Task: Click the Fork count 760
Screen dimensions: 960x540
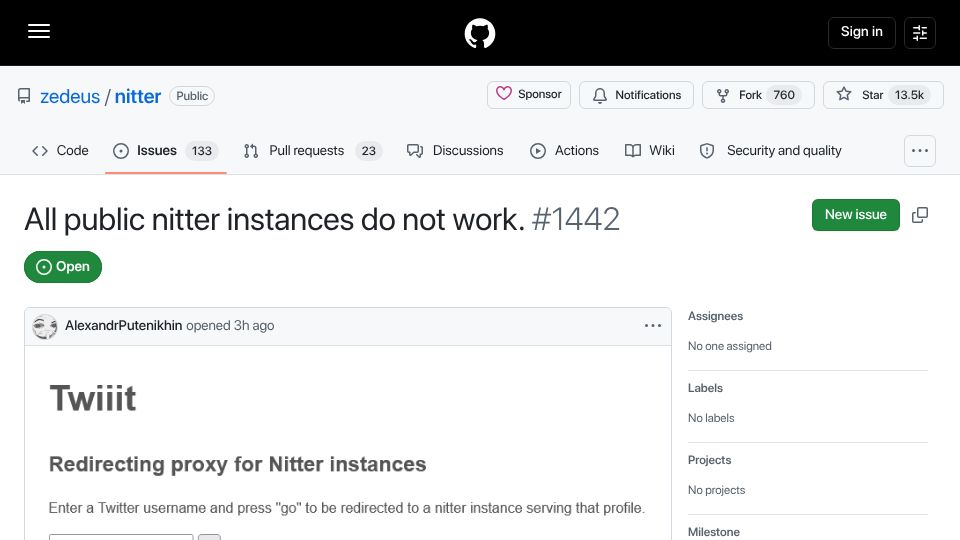Action: pos(784,95)
